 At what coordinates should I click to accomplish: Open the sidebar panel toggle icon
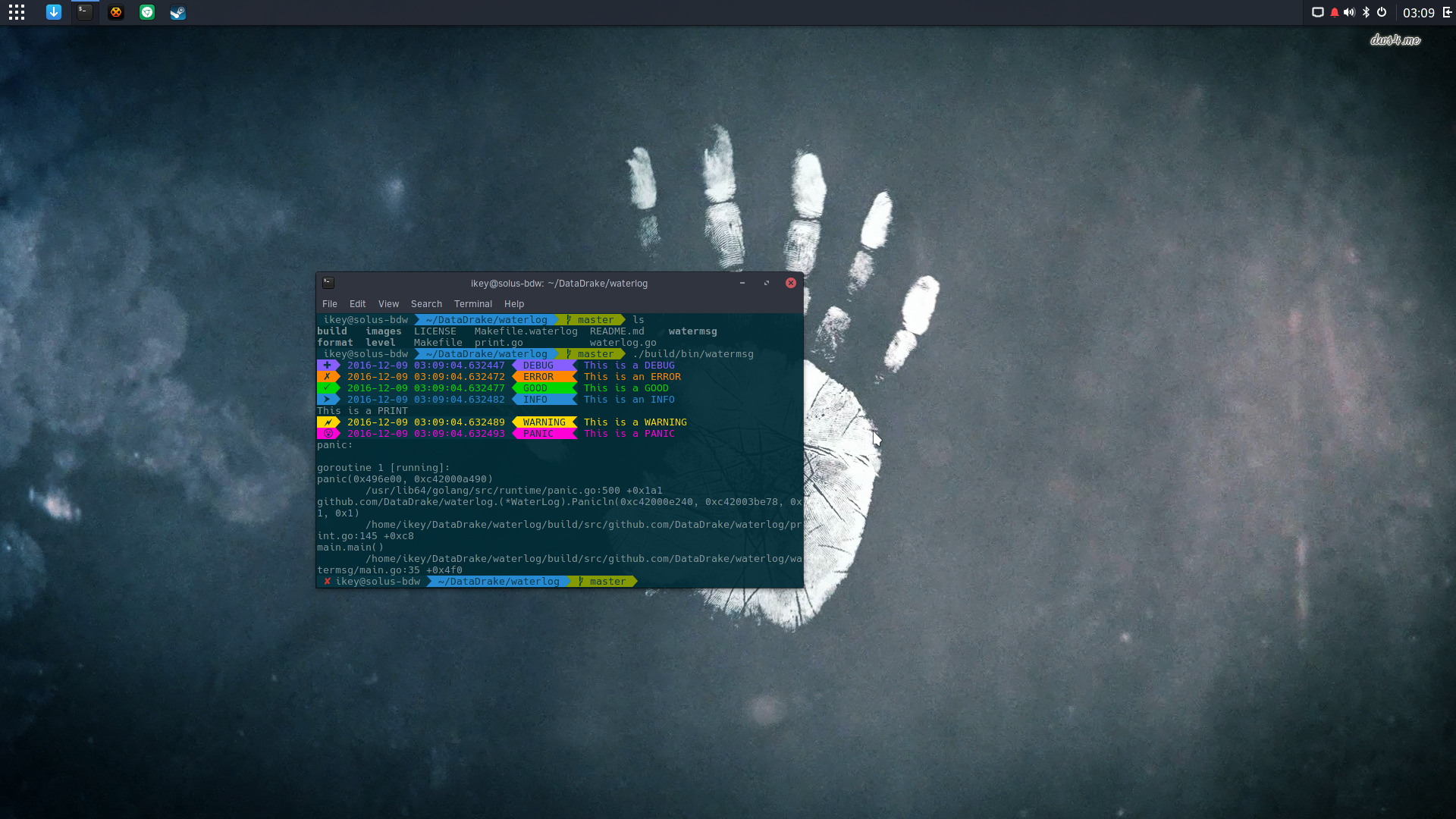point(1448,12)
